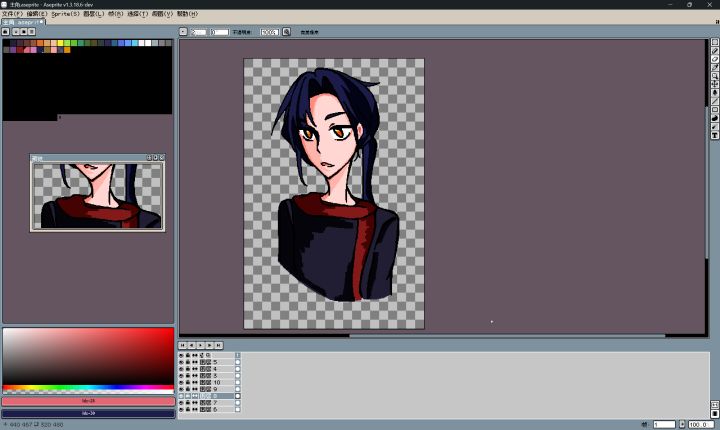Open the palette options menu button
Screen dimensions: 720x430
point(31,32)
